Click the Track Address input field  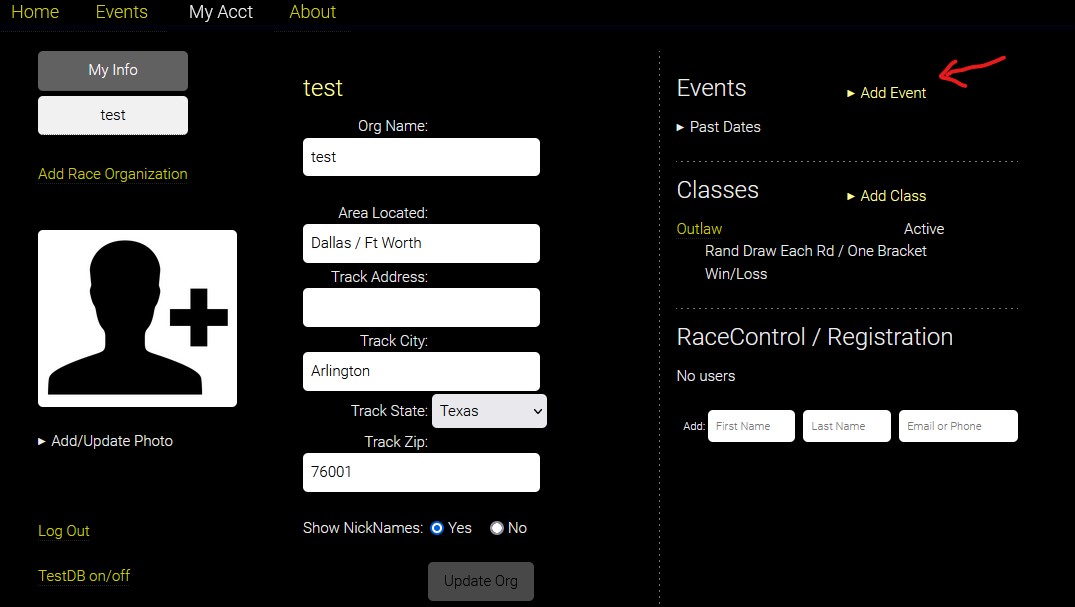(421, 307)
